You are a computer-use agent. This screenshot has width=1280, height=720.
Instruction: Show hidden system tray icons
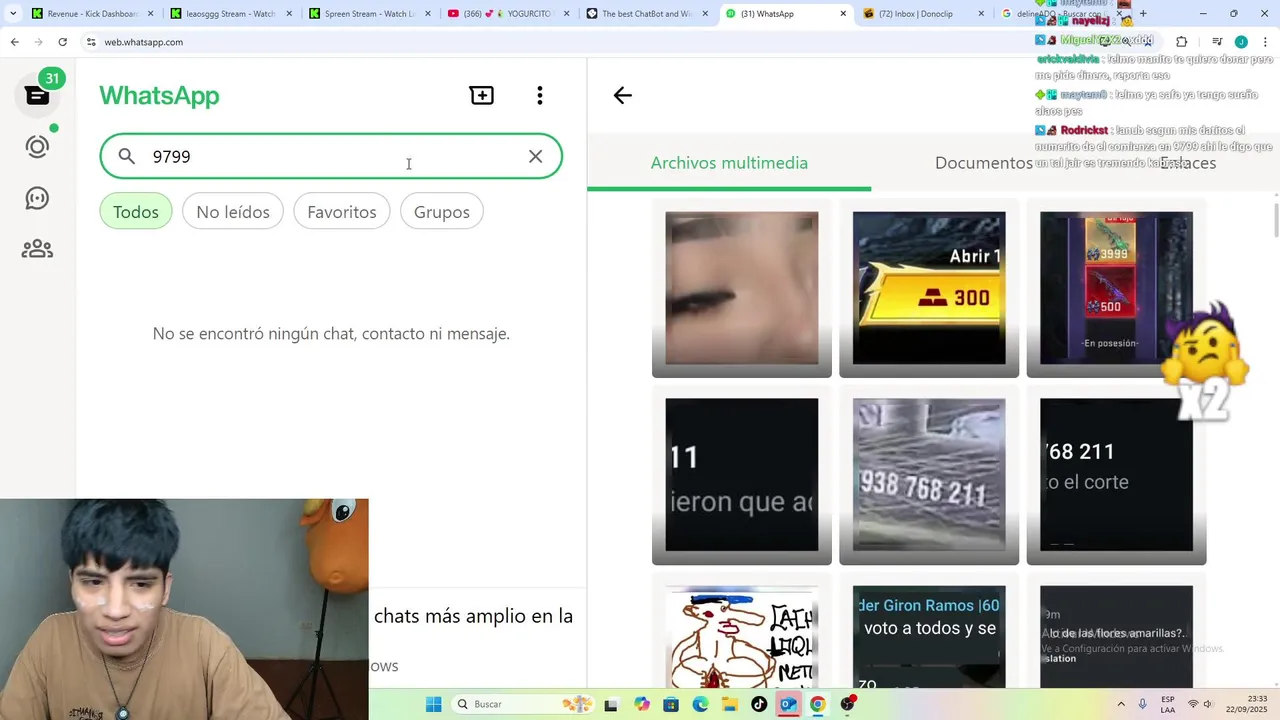[x=1120, y=704]
